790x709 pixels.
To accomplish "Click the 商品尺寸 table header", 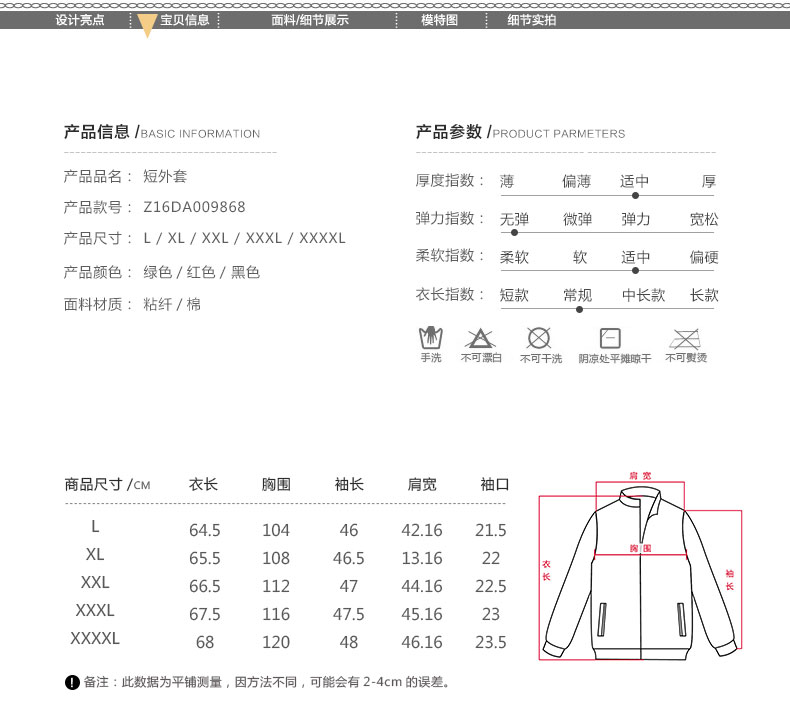I will coord(107,484).
